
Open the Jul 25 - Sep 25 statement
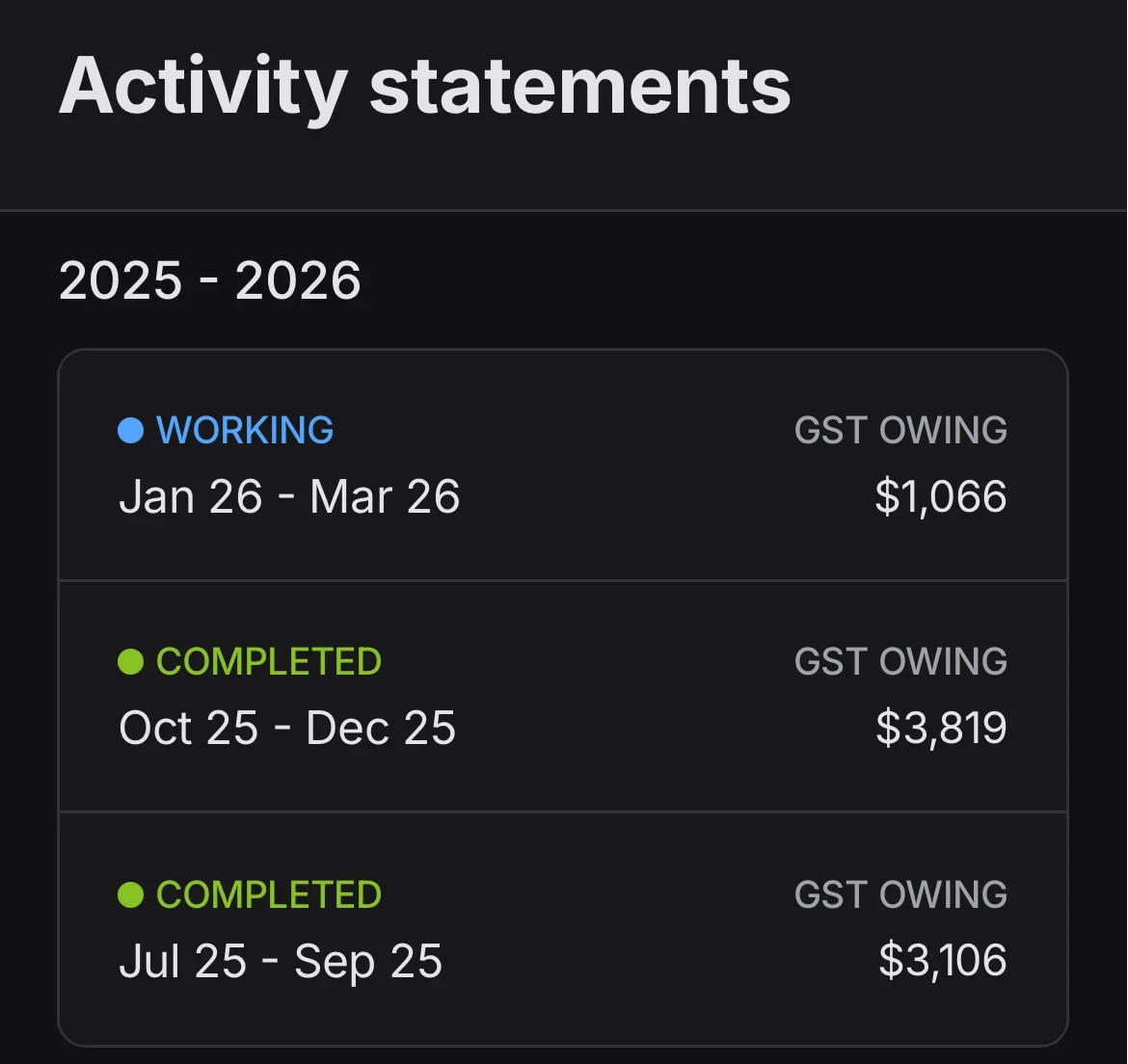281,962
